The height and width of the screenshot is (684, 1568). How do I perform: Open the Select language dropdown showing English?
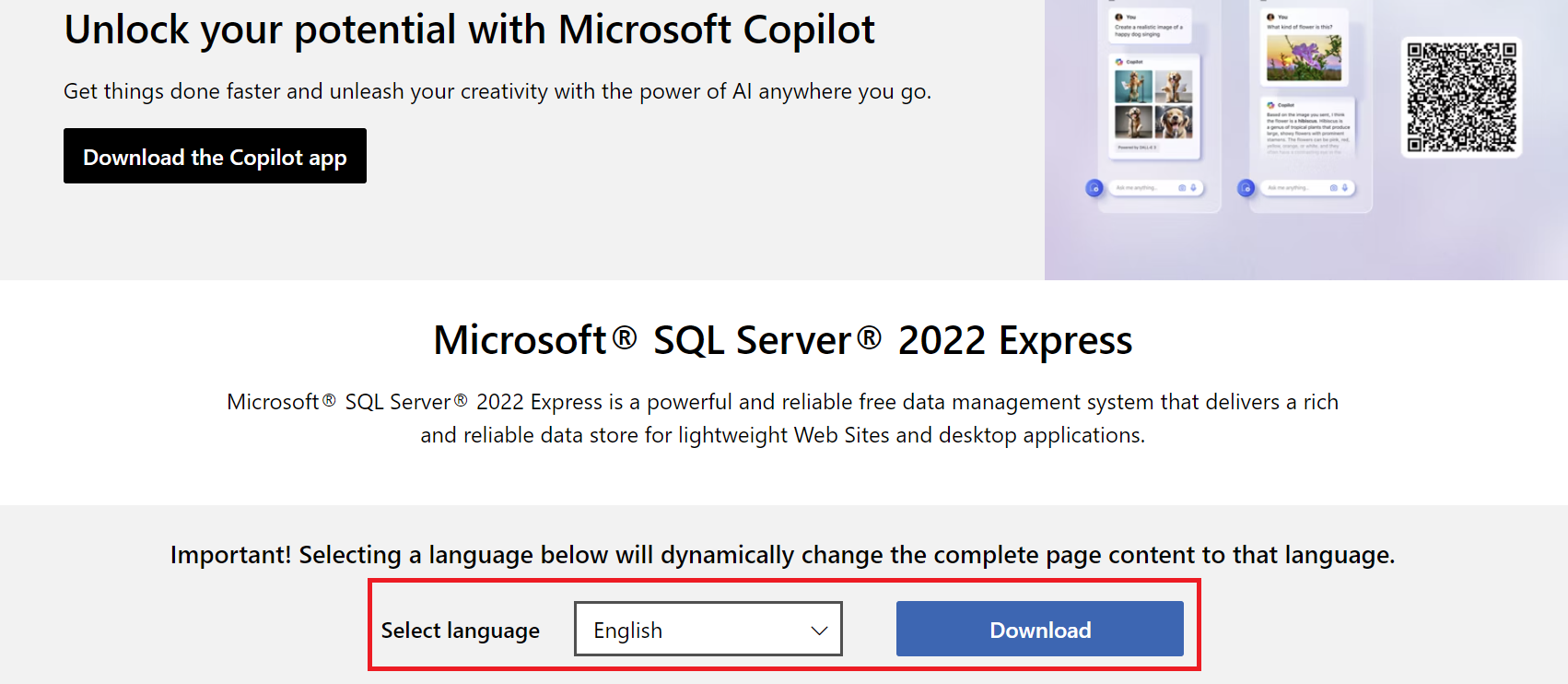[x=708, y=629]
